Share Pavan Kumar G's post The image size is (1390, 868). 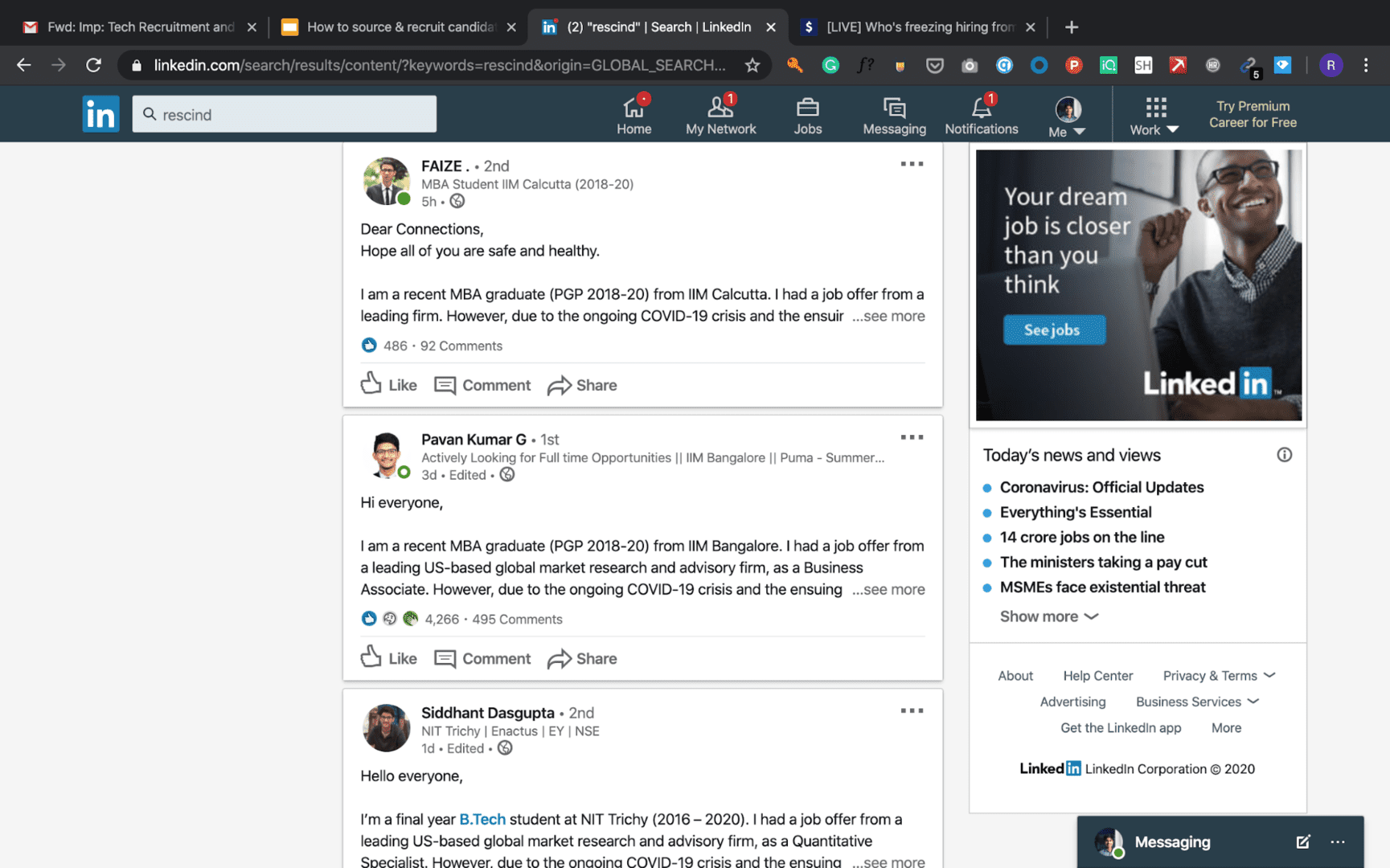point(582,658)
